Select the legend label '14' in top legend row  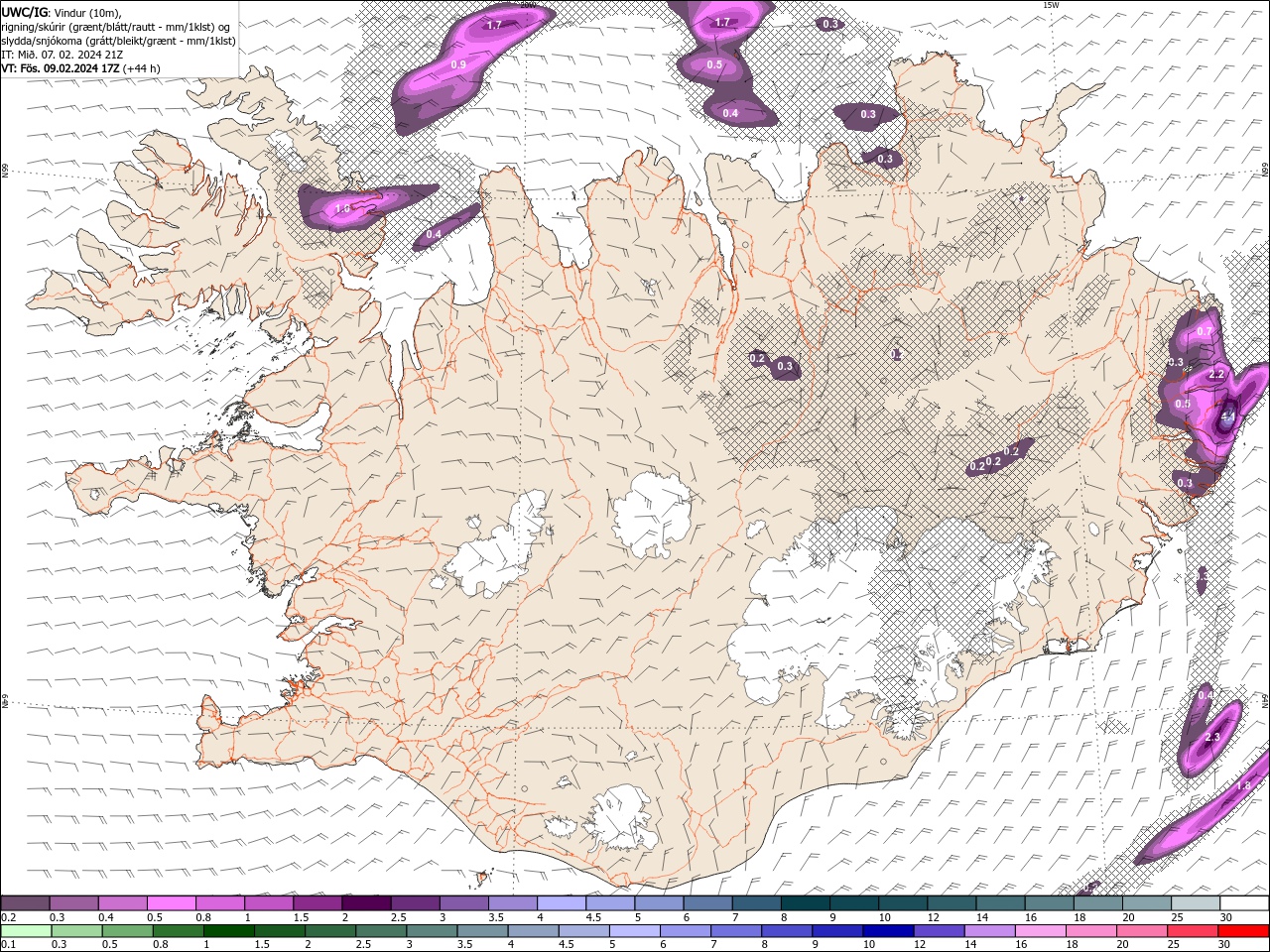[982, 917]
